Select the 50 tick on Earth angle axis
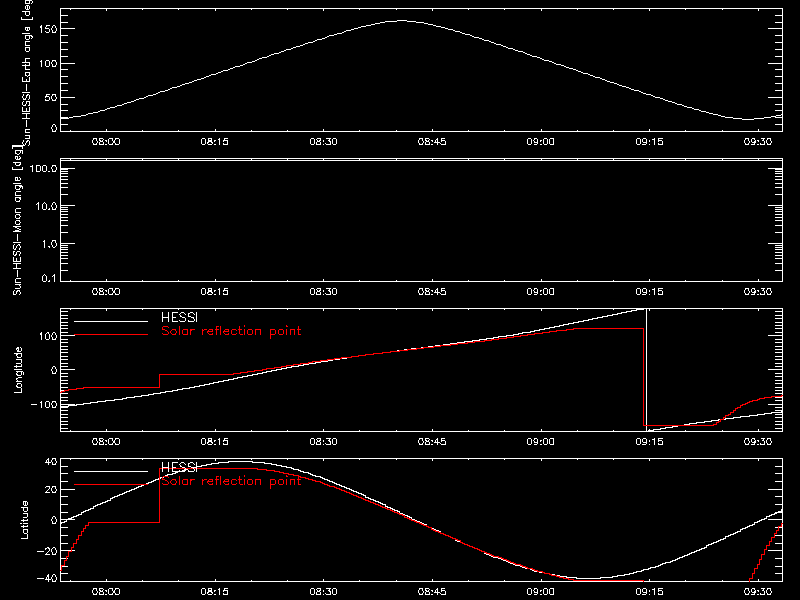 pyautogui.click(x=51, y=97)
